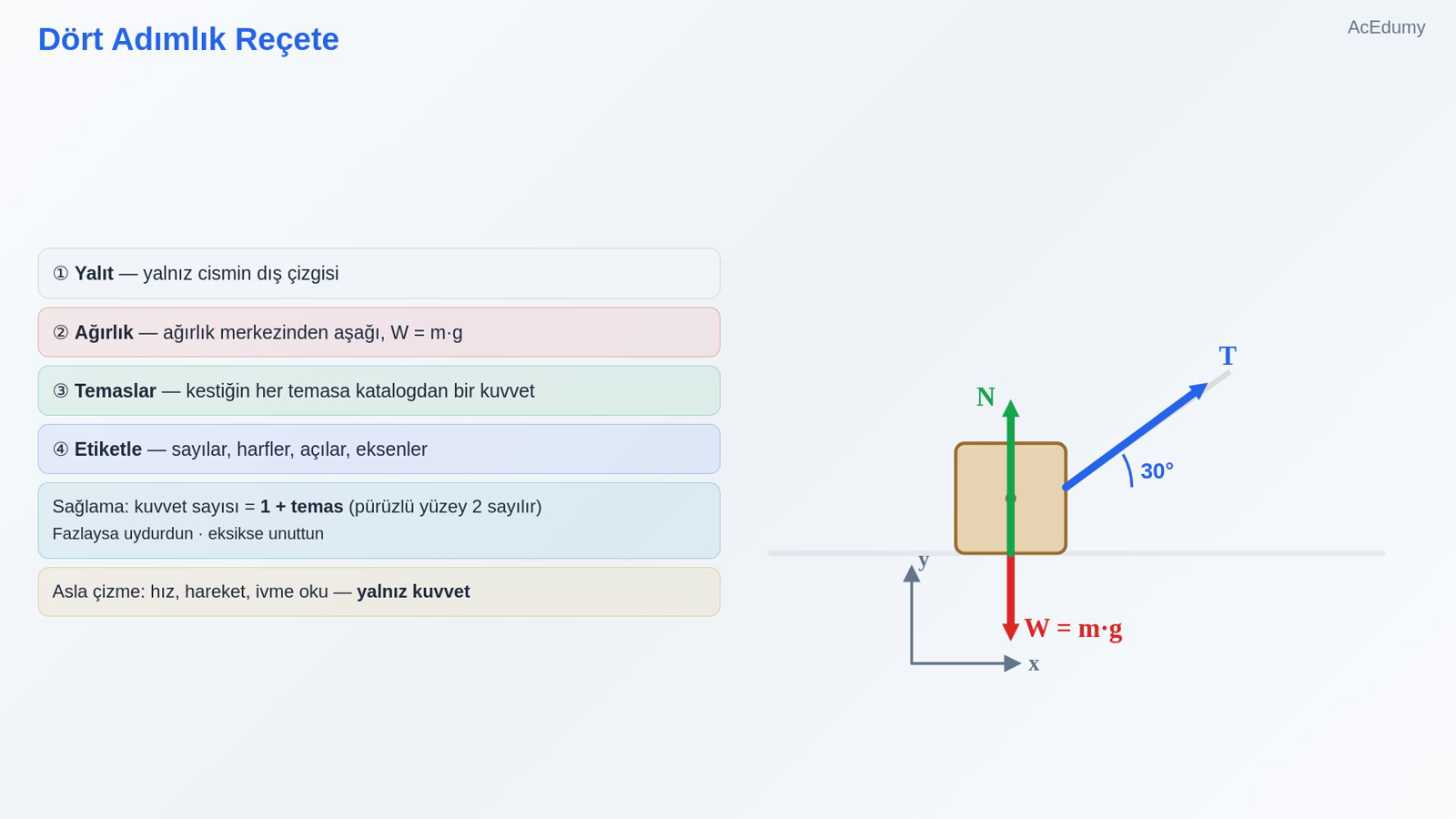Click the red weight arrowhead pointing down

click(1010, 632)
